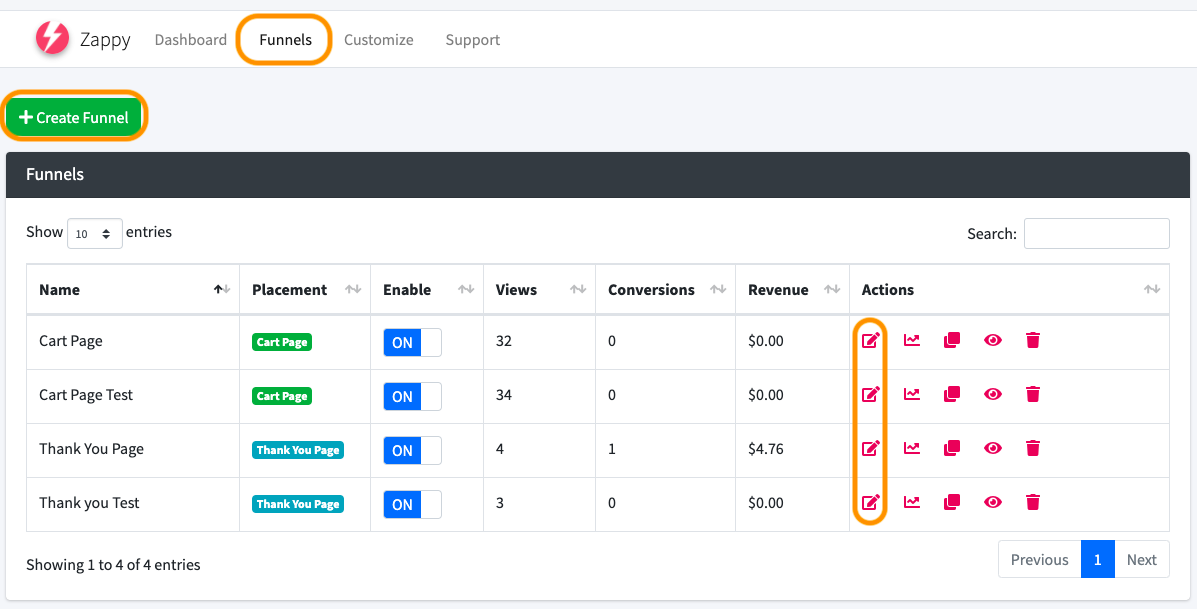Delete the Cart Page funnel
The height and width of the screenshot is (609, 1197).
click(1033, 341)
